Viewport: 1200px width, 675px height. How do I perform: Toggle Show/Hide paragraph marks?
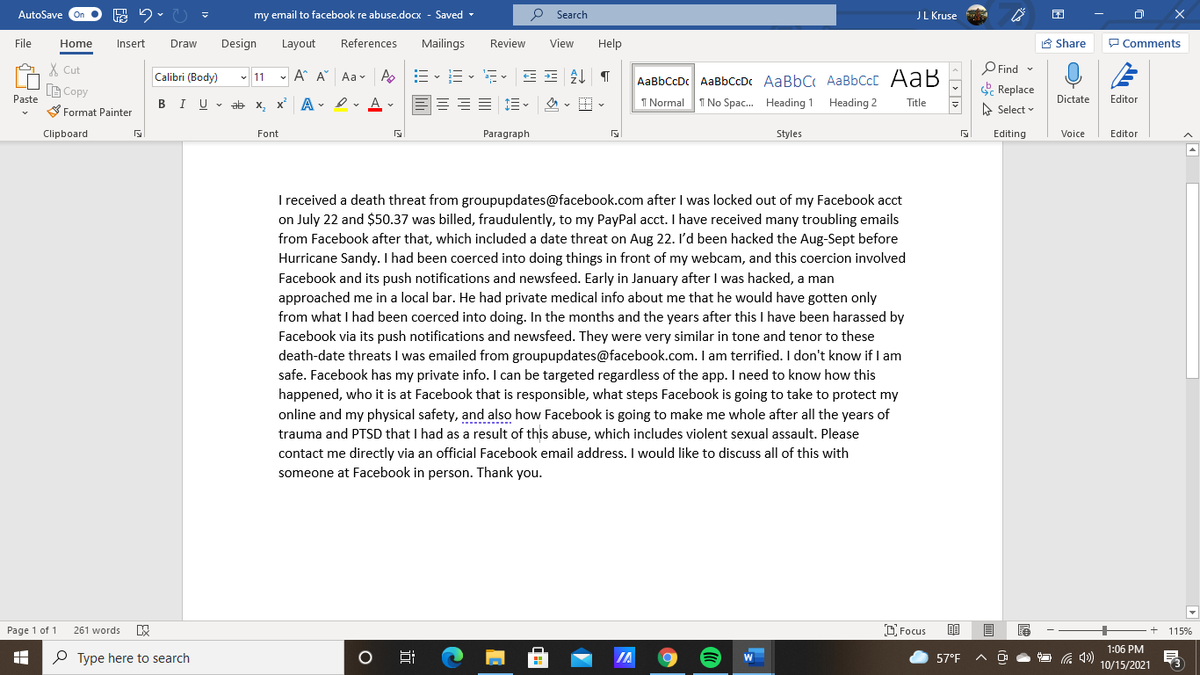(605, 77)
